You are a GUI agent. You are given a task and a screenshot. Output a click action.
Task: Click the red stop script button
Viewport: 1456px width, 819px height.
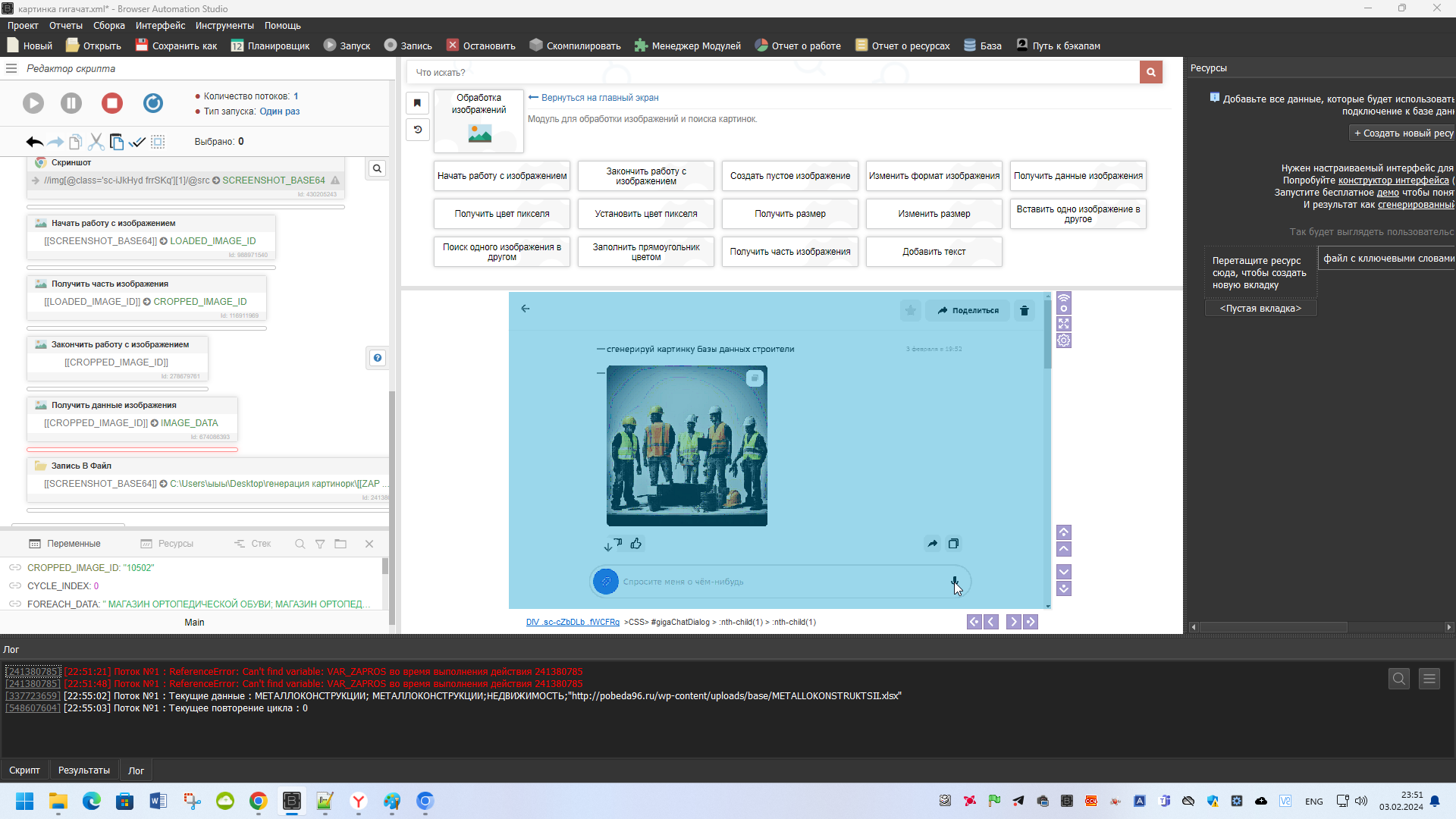pos(112,103)
